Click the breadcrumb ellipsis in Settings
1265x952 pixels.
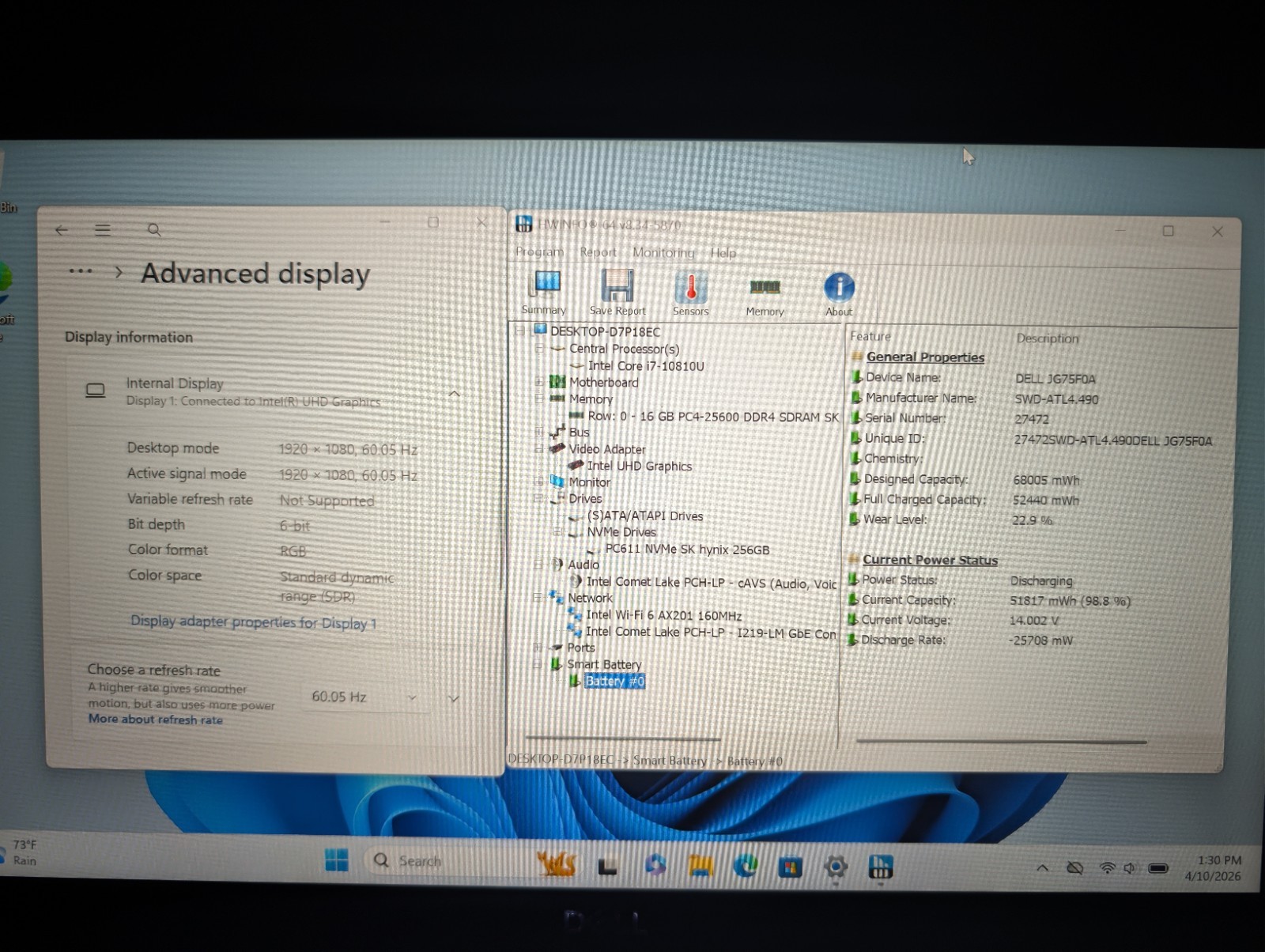[x=81, y=271]
